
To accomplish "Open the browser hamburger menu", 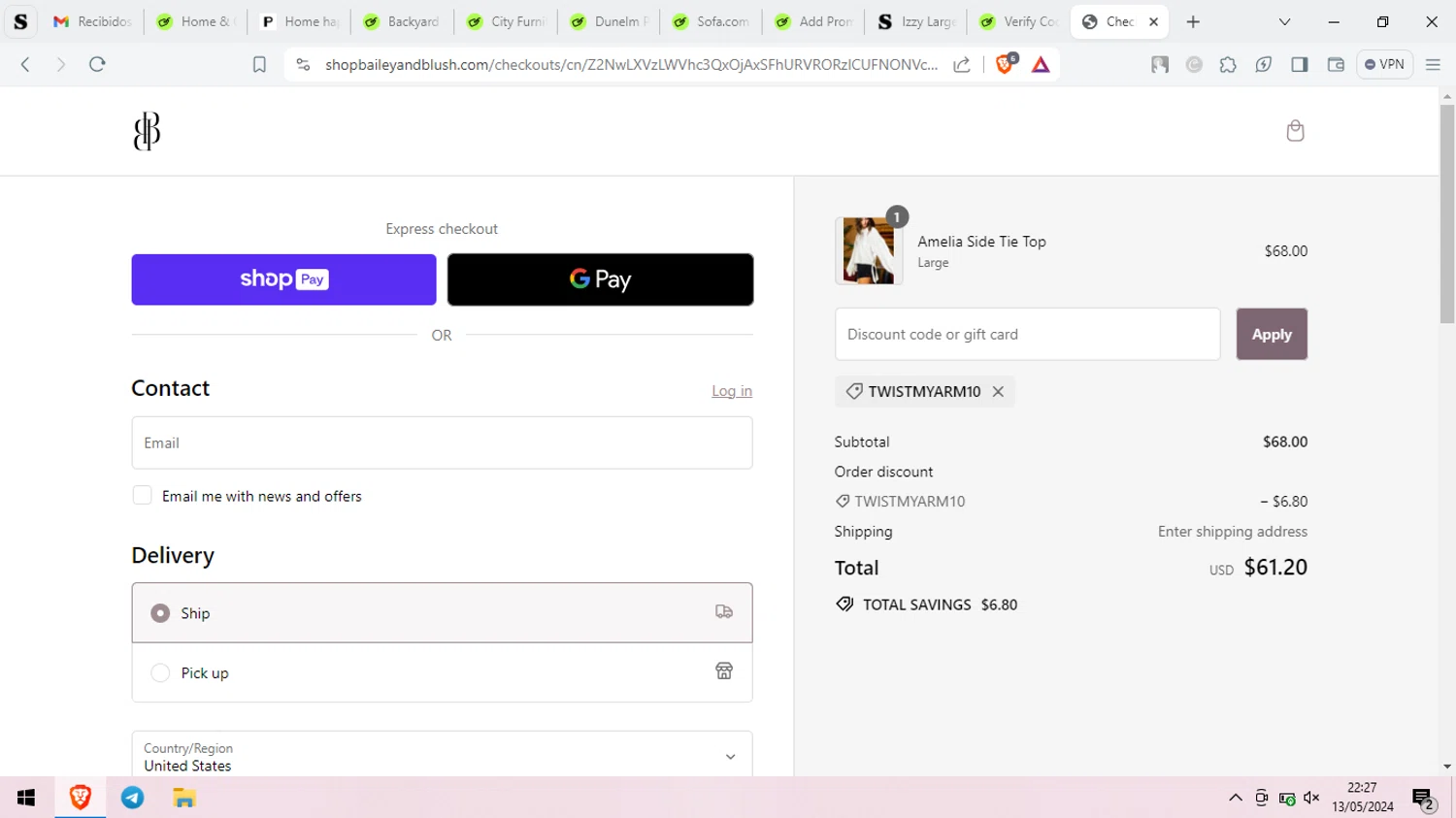I will coord(1433,64).
